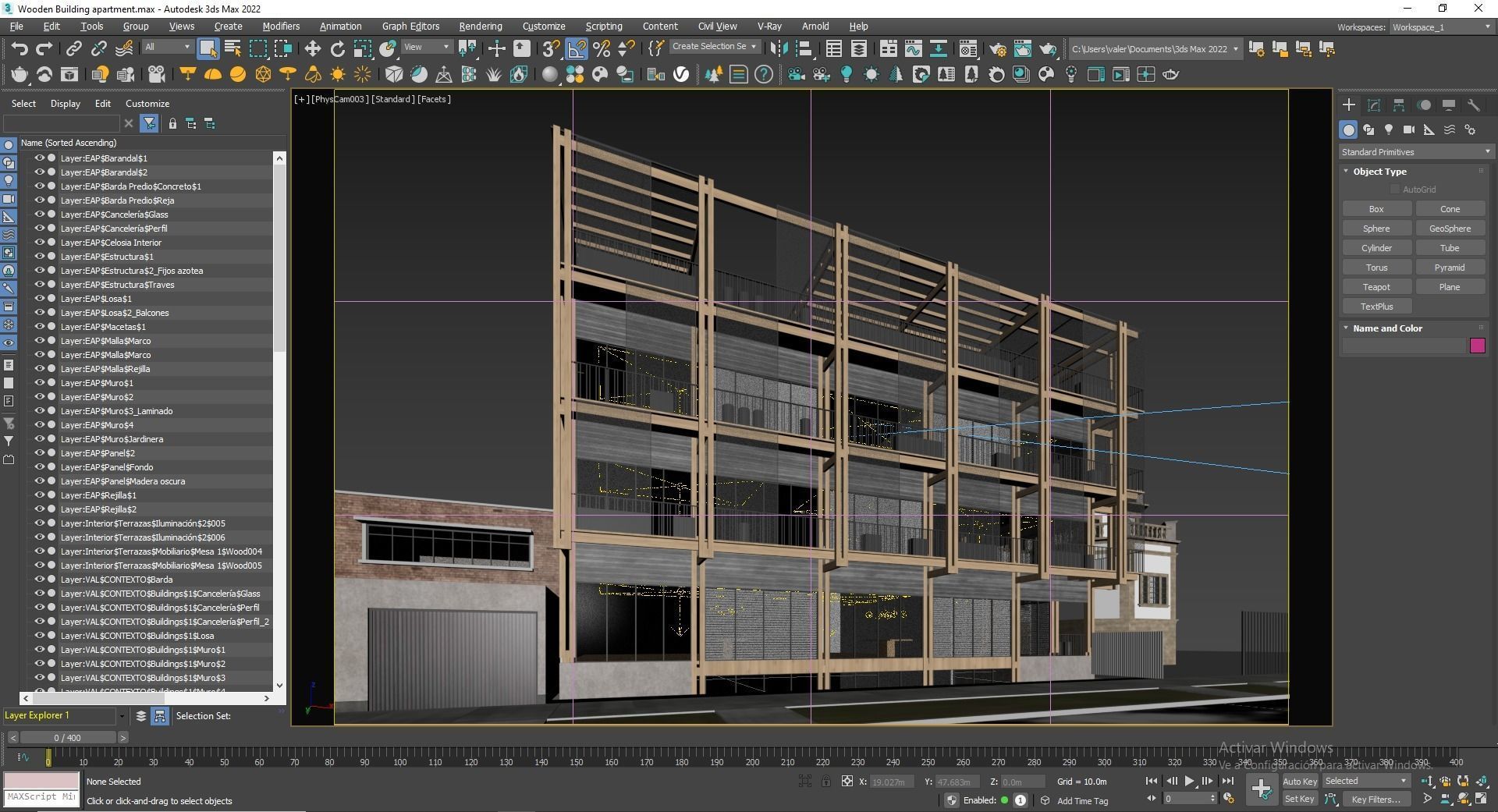
Task: Open the Layer Explorer stack icon
Action: [140, 715]
